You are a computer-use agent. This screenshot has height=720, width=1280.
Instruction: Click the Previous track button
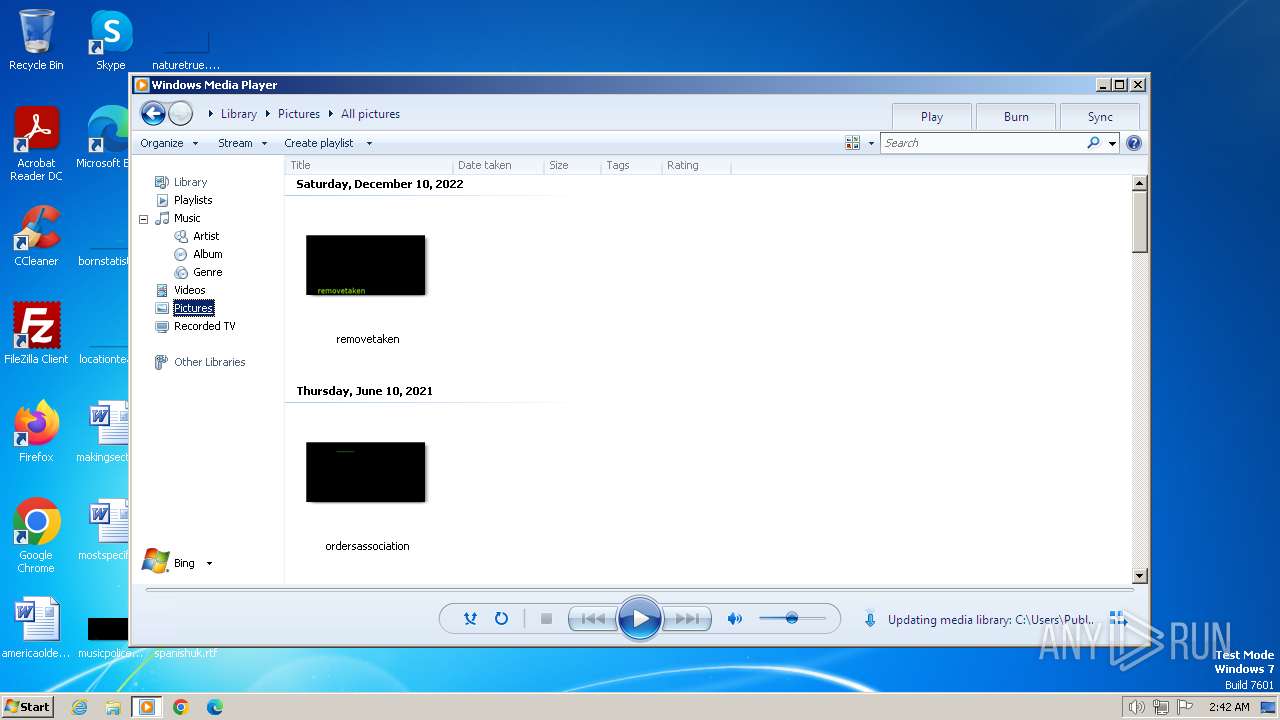click(593, 619)
